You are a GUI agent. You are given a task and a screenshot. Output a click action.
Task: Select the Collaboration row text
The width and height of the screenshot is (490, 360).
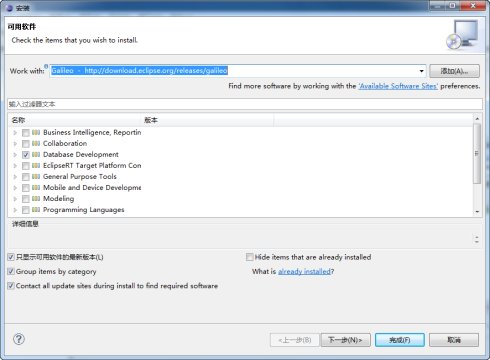[x=65, y=144]
